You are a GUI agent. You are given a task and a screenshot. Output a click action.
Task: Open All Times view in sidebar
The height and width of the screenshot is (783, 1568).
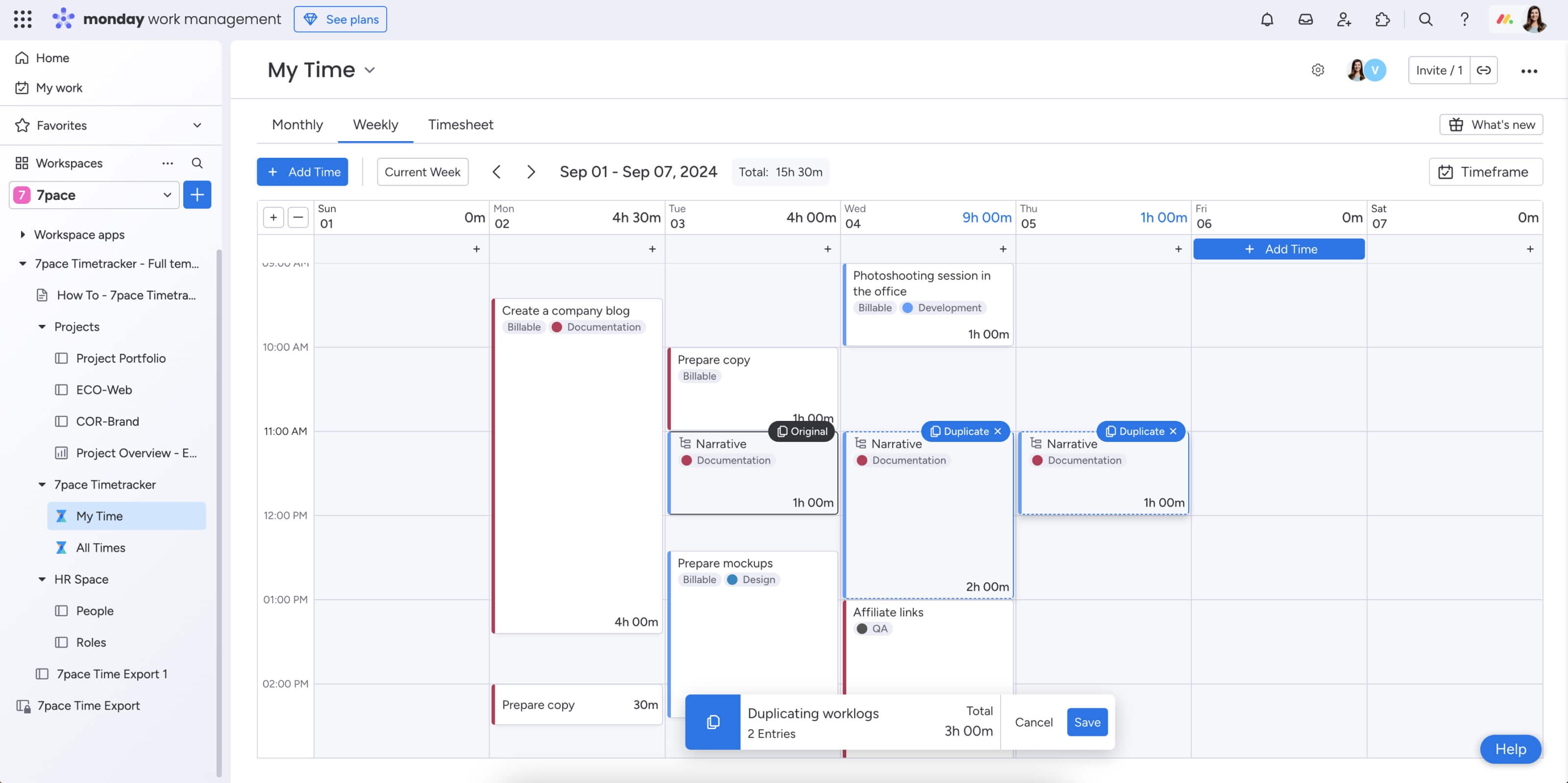[100, 548]
